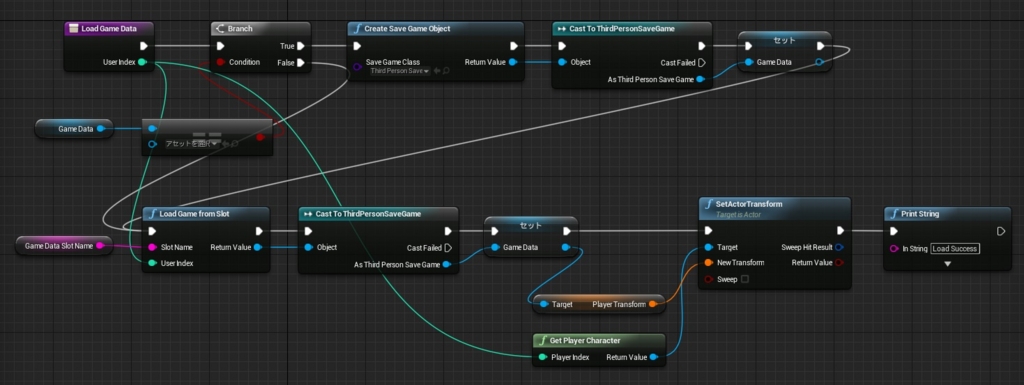Click exec output pin of Create Save Game Object

tap(514, 46)
